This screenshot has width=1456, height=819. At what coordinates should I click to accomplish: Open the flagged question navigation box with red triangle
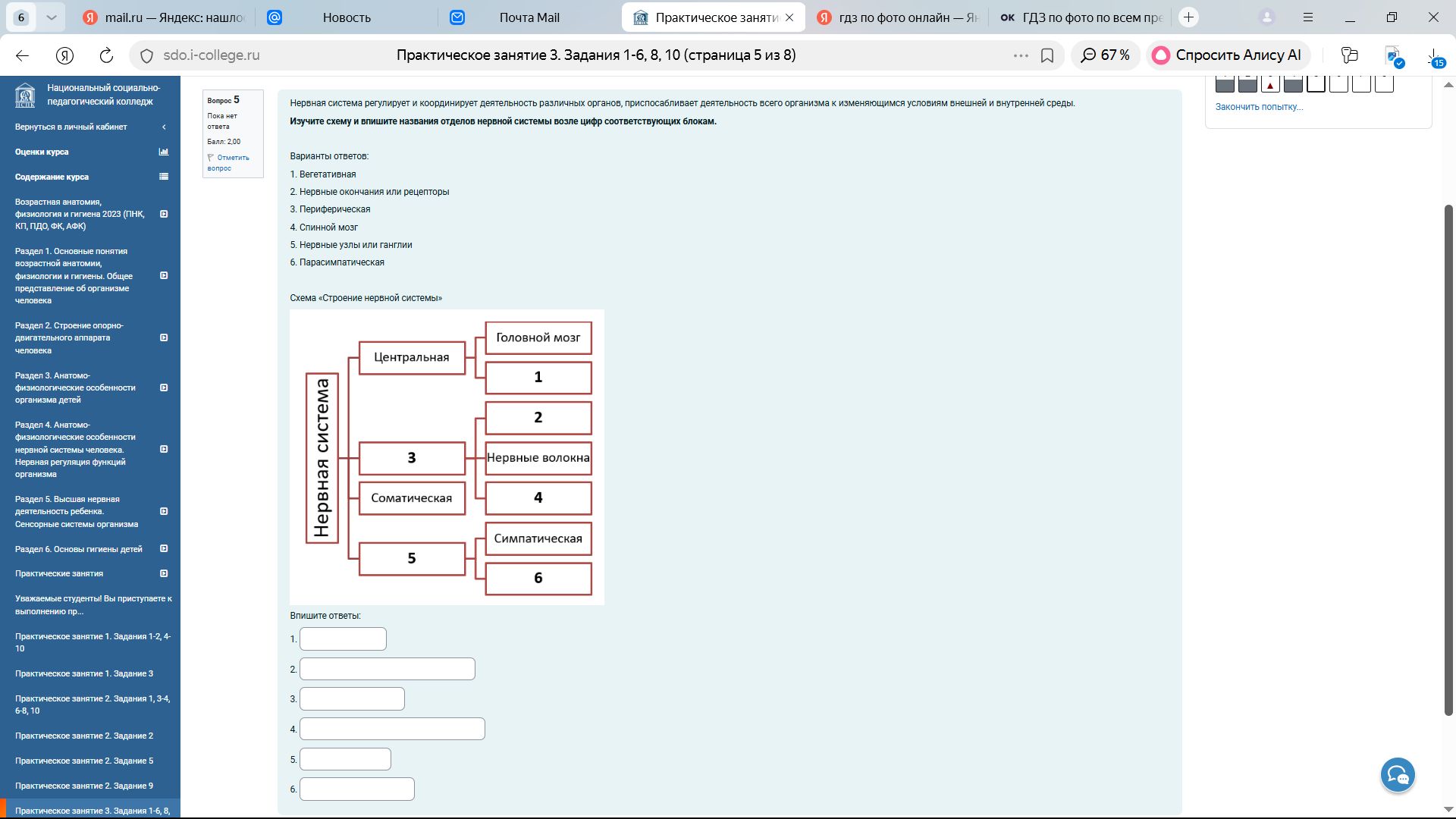tap(1270, 83)
